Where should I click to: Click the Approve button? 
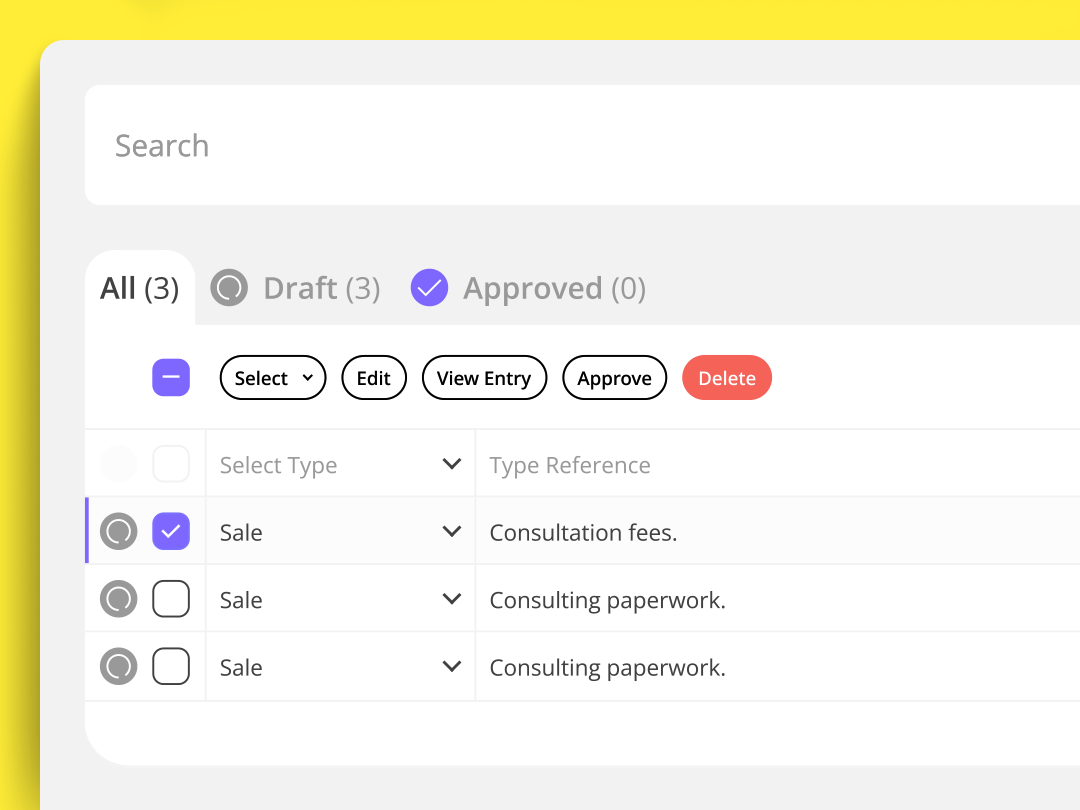point(614,377)
